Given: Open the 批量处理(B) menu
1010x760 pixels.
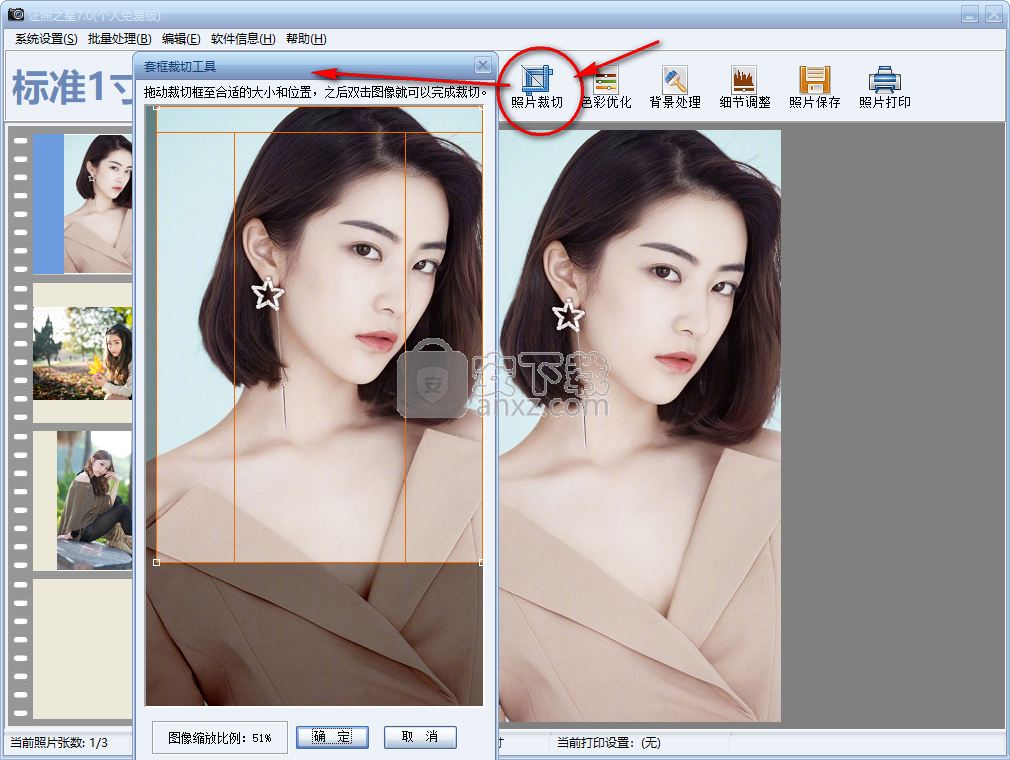Looking at the screenshot, I should [119, 39].
